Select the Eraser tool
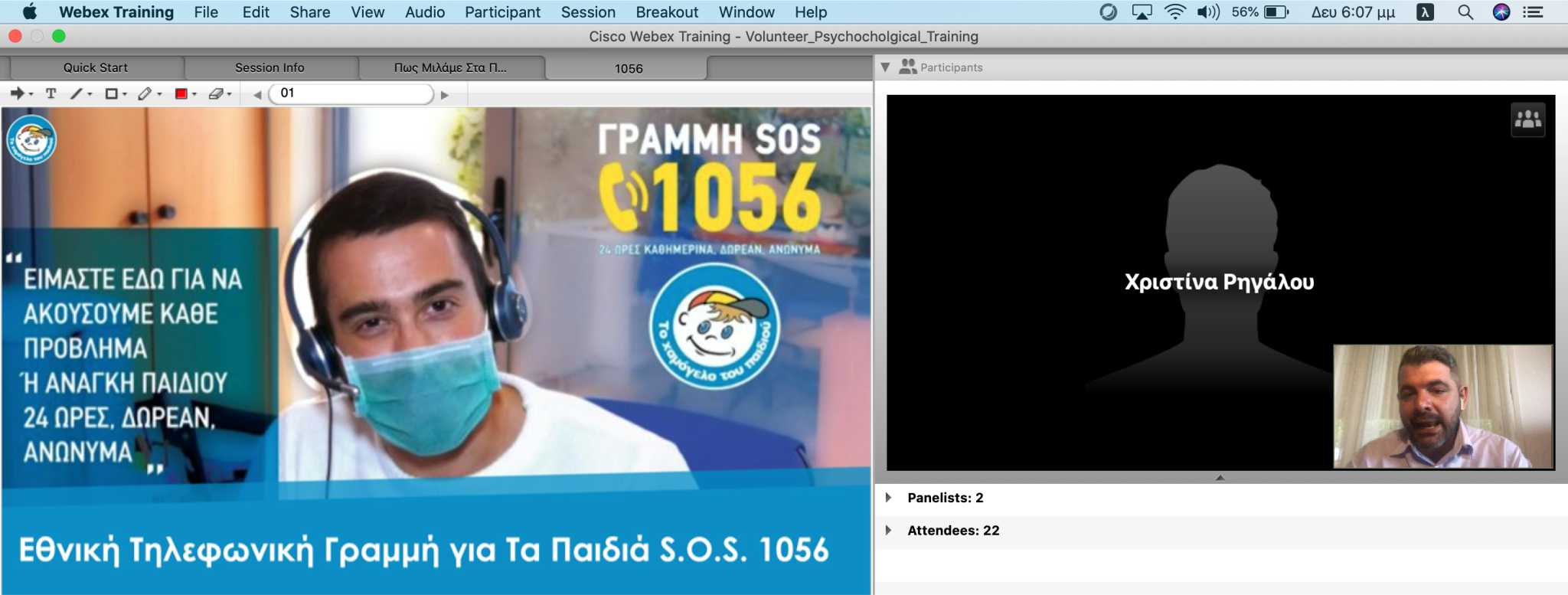The image size is (1568, 595). click(x=216, y=93)
